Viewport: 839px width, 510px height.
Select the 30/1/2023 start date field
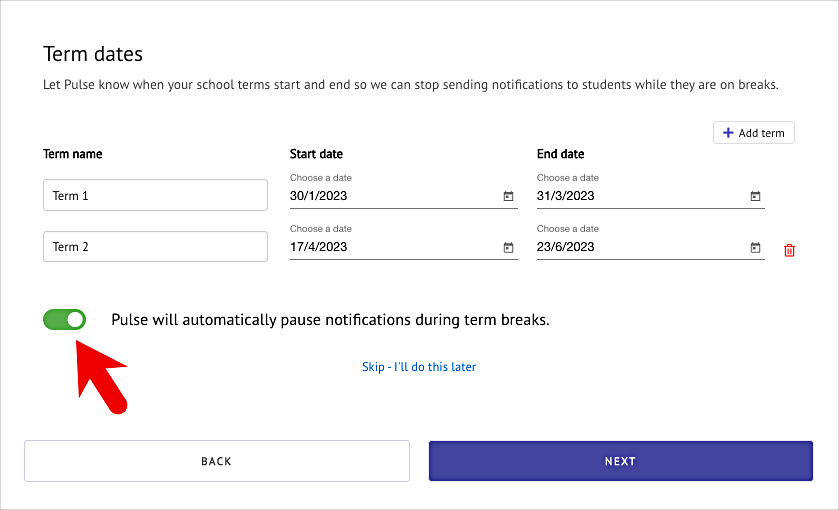(403, 196)
